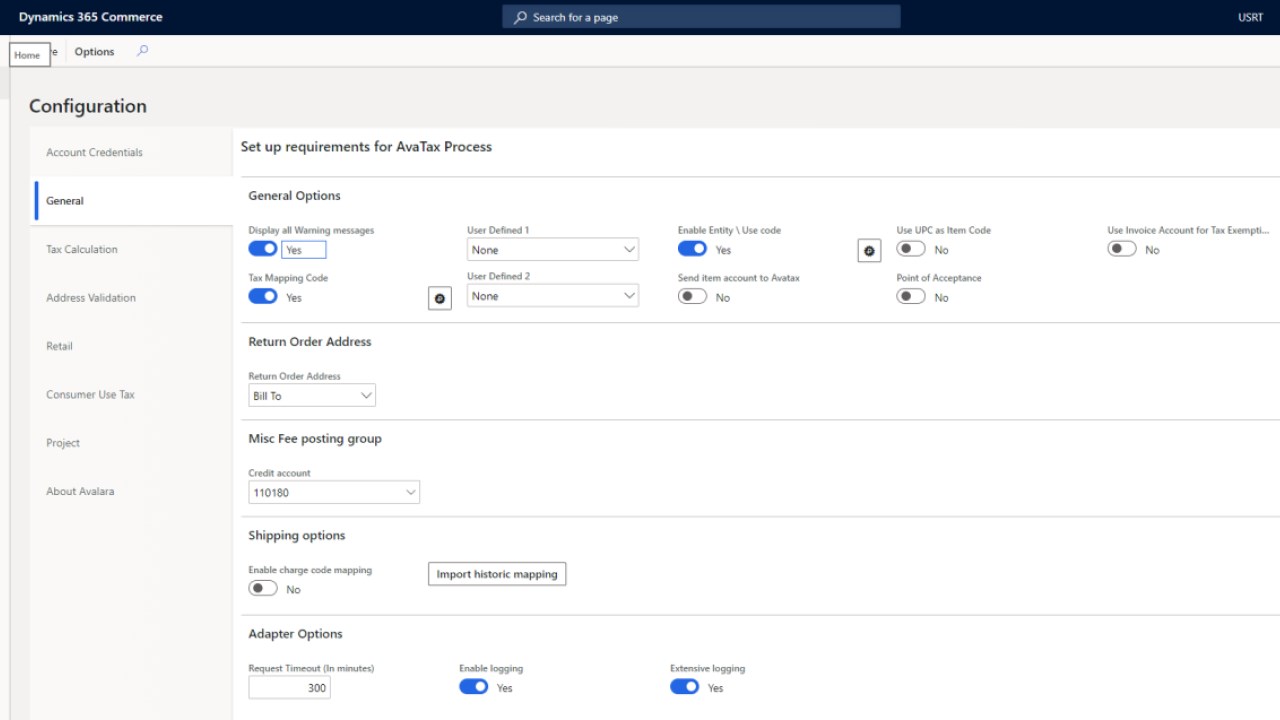The image size is (1280, 720).
Task: Open the Credit account dropdown
Action: (x=334, y=492)
